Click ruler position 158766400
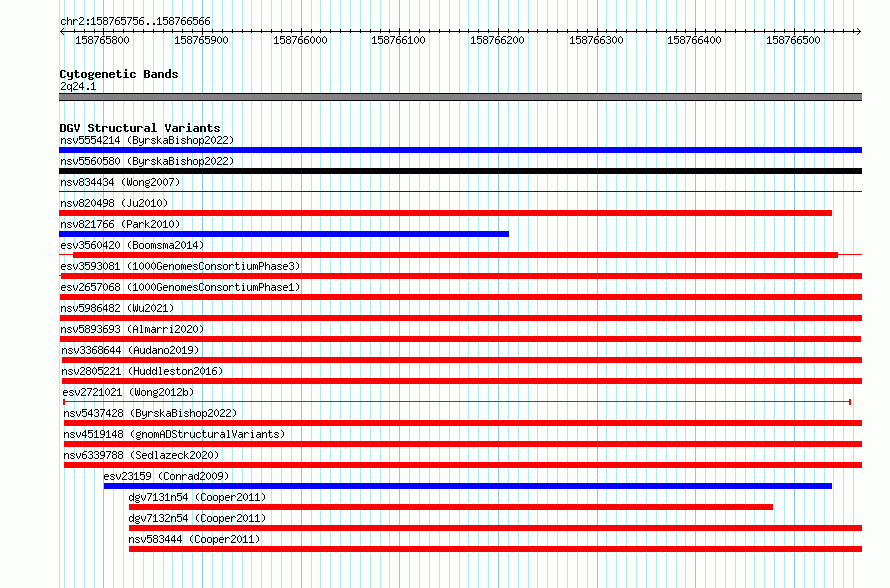Viewport: 890px width, 588px height. [695, 40]
